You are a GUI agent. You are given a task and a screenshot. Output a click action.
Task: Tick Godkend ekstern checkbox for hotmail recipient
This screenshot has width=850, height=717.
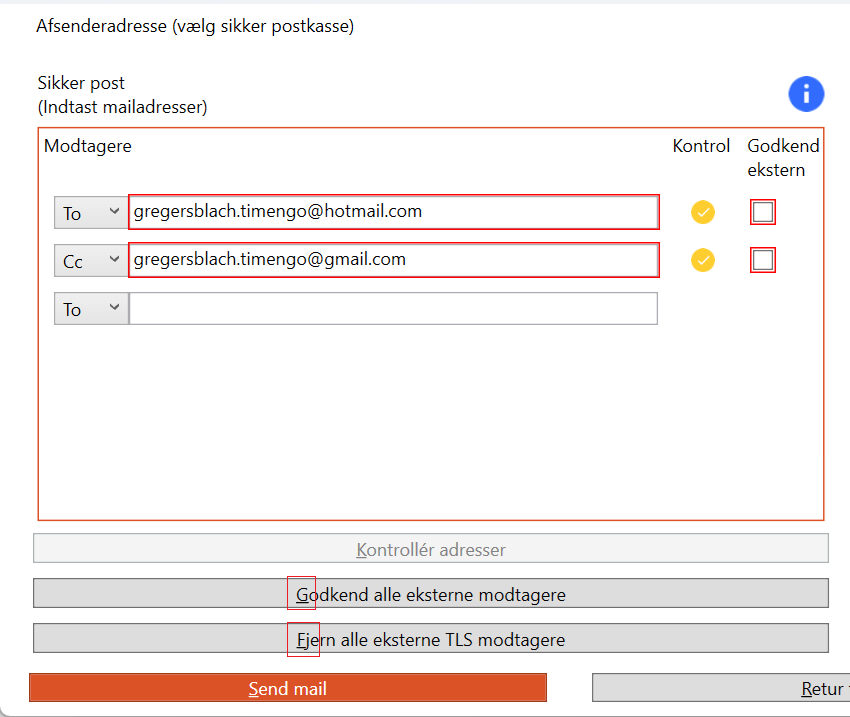pos(763,212)
